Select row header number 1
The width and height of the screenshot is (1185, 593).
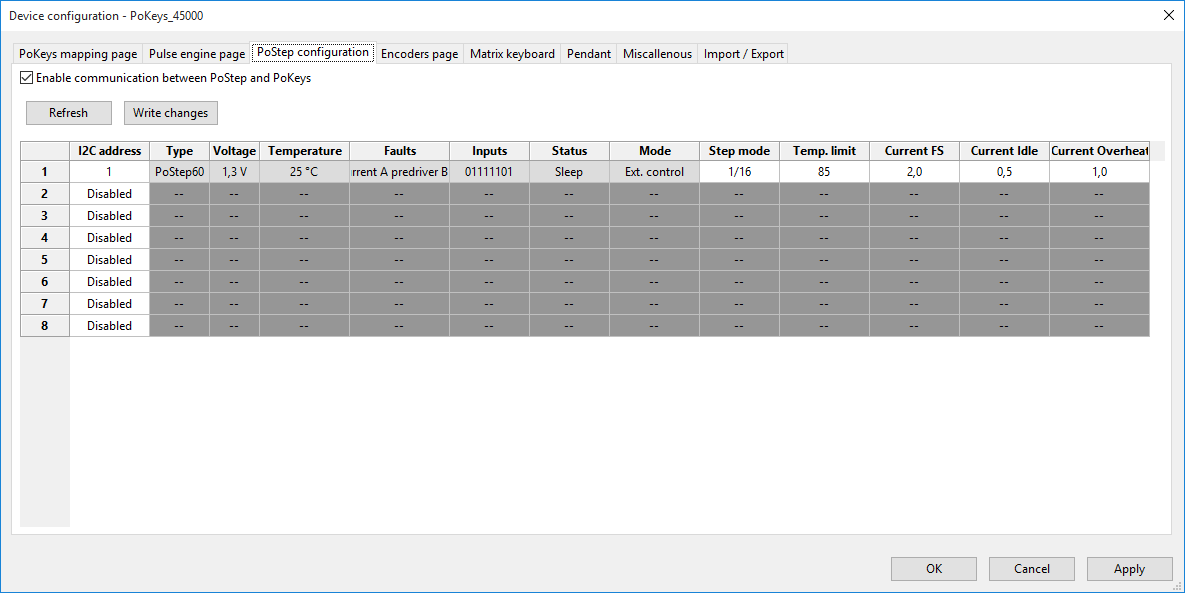[45, 172]
